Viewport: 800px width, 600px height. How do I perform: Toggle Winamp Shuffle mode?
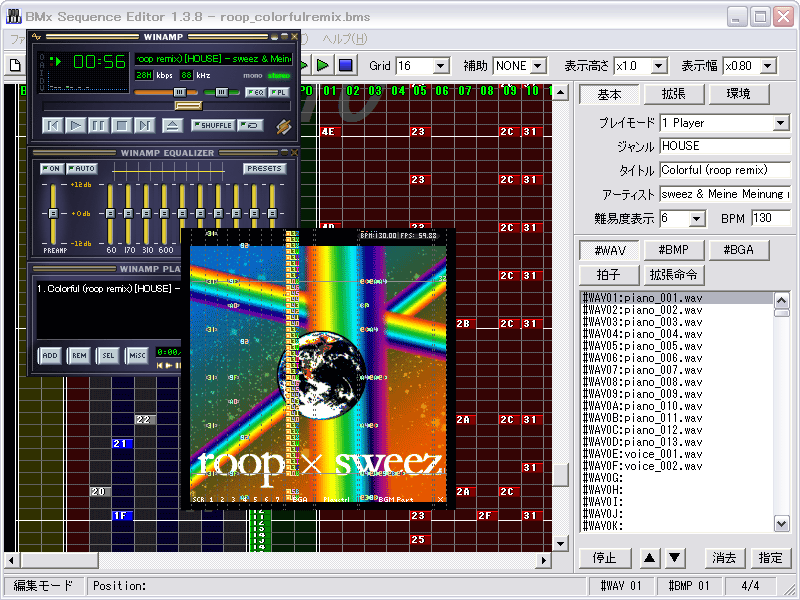(212, 125)
